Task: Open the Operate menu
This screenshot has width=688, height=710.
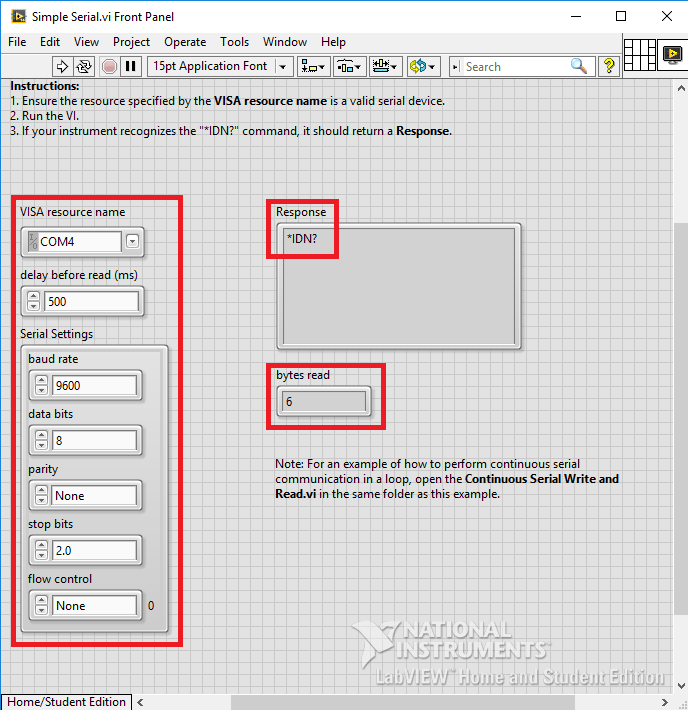Action: 185,42
